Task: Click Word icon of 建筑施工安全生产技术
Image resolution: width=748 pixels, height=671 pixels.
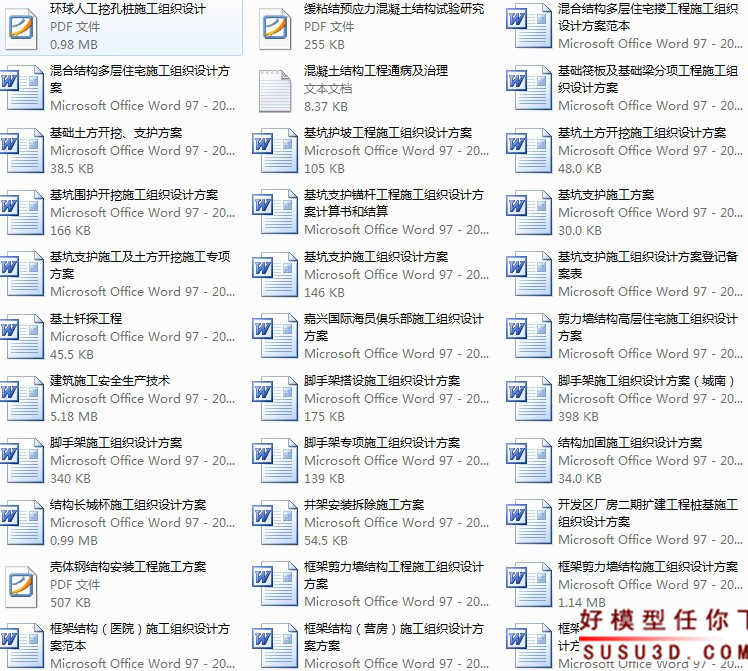Action: pyautogui.click(x=22, y=398)
